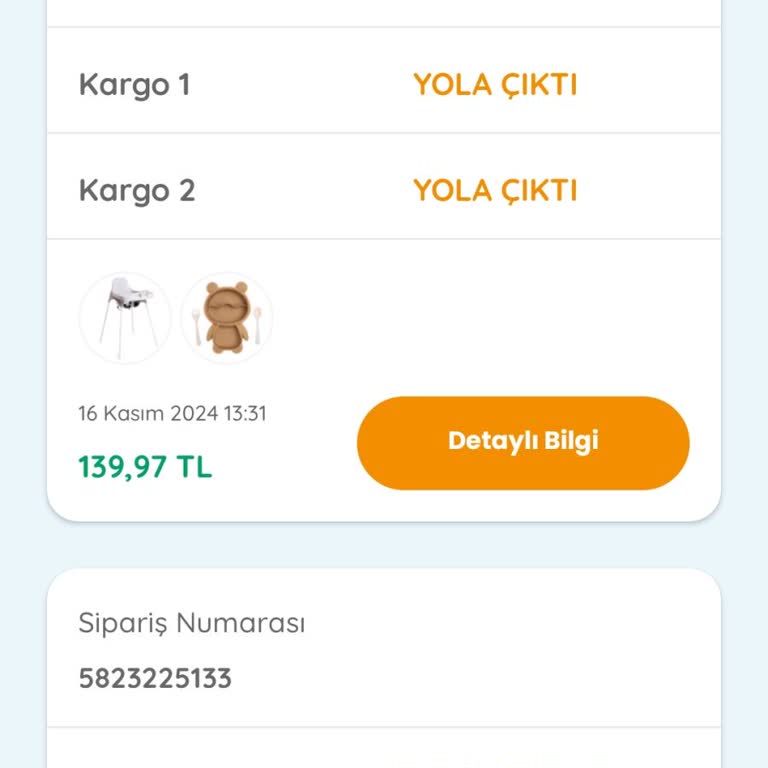Click the green 139,97 TL total price
The image size is (768, 768).
[145, 467]
